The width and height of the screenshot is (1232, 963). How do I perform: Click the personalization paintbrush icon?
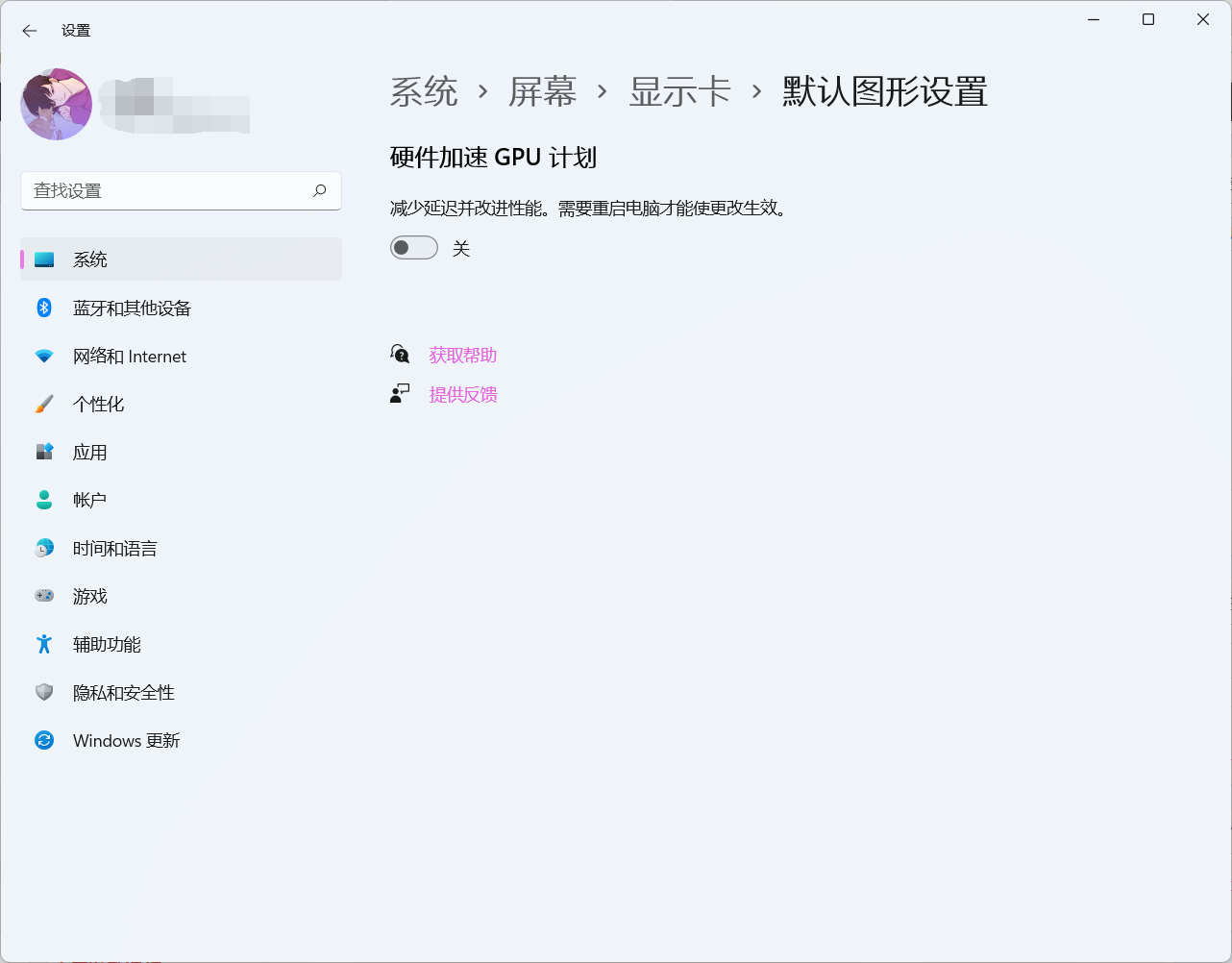(44, 405)
